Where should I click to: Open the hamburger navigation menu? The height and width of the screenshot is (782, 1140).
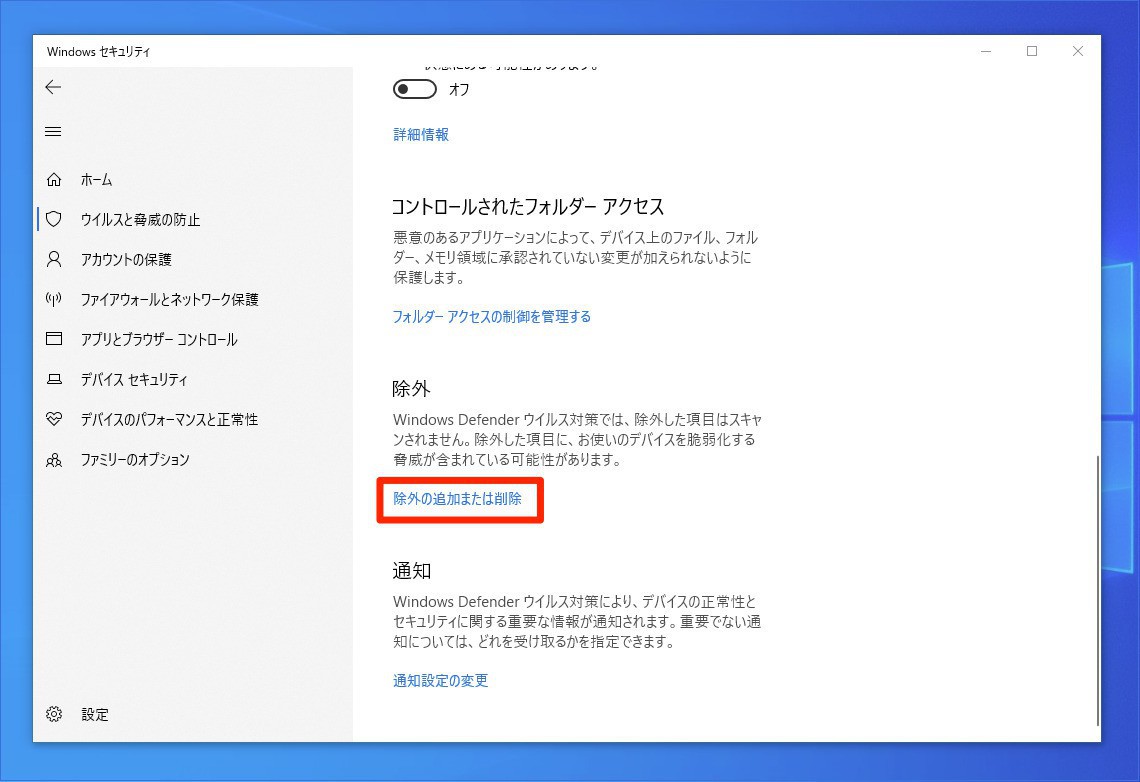pyautogui.click(x=53, y=132)
